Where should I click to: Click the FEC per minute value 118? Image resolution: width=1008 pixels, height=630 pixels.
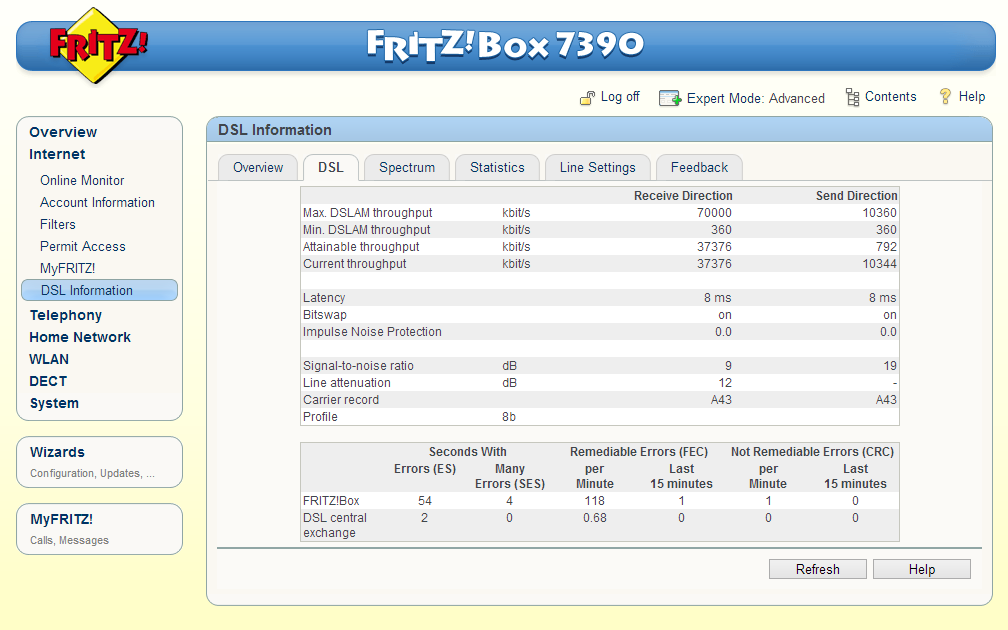pyautogui.click(x=595, y=501)
